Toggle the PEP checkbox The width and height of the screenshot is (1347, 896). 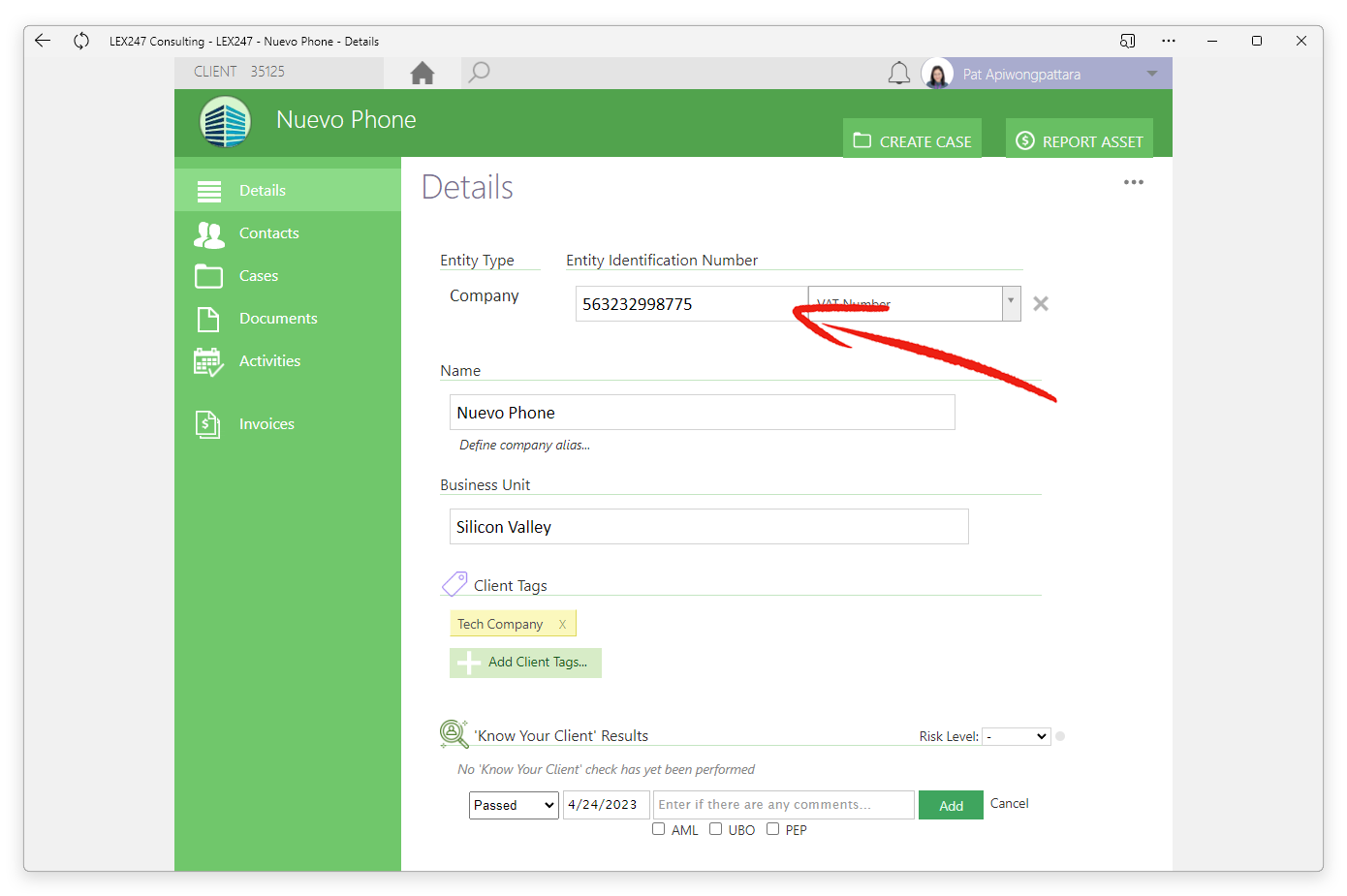(x=772, y=829)
